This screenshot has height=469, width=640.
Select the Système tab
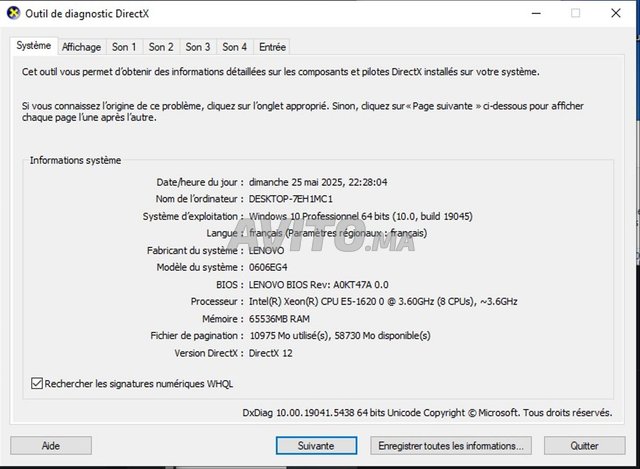(34, 46)
